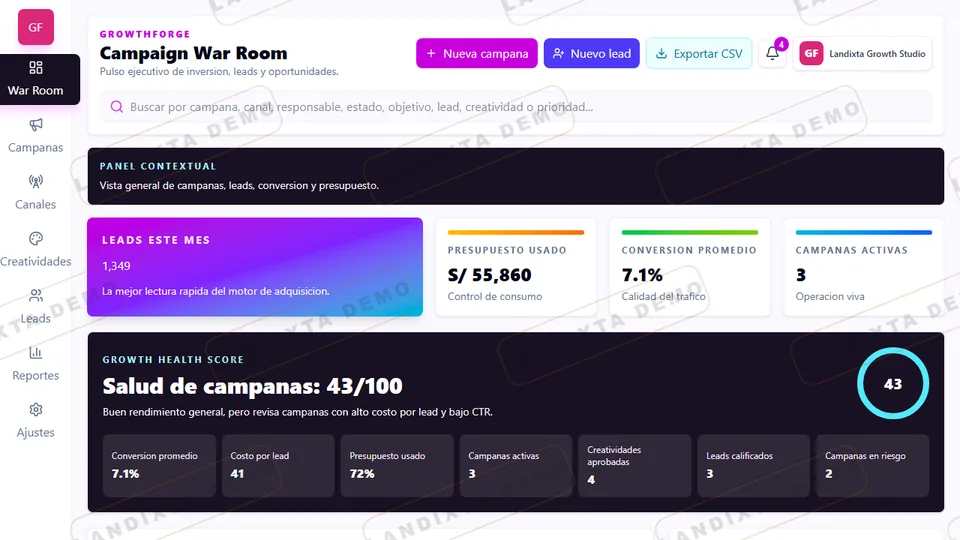Click the GF avatar in header
Image resolution: width=960 pixels, height=540 pixels.
pyautogui.click(x=811, y=53)
